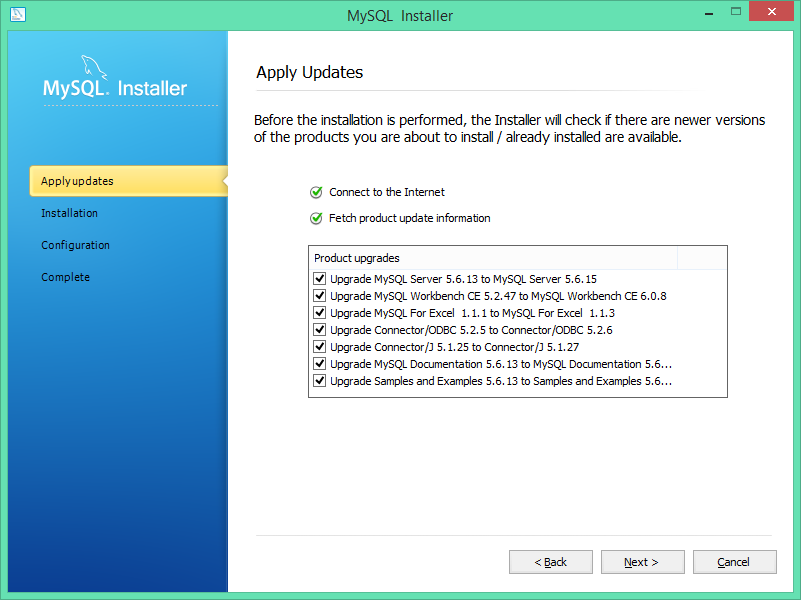Go to previous page with Back button
This screenshot has width=801, height=600.
[551, 562]
